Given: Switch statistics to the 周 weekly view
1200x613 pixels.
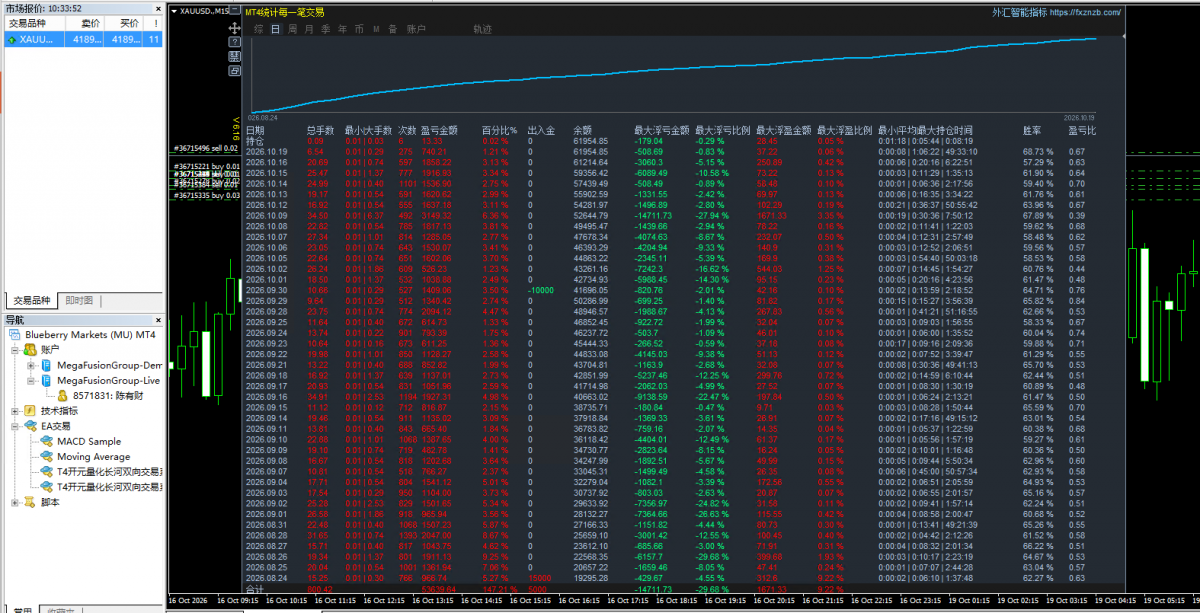Looking at the screenshot, I should point(292,29).
